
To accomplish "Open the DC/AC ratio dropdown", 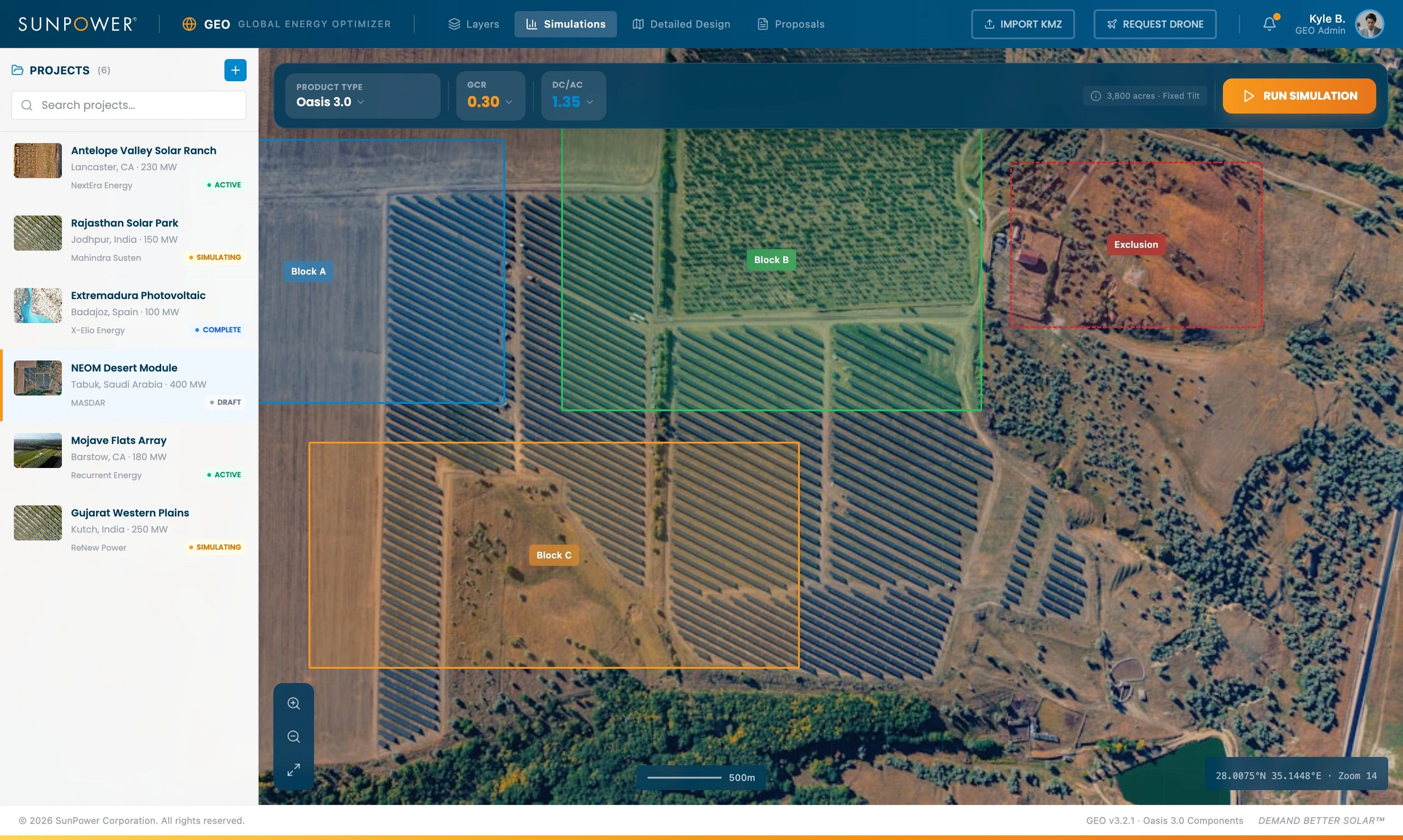I will pyautogui.click(x=573, y=96).
